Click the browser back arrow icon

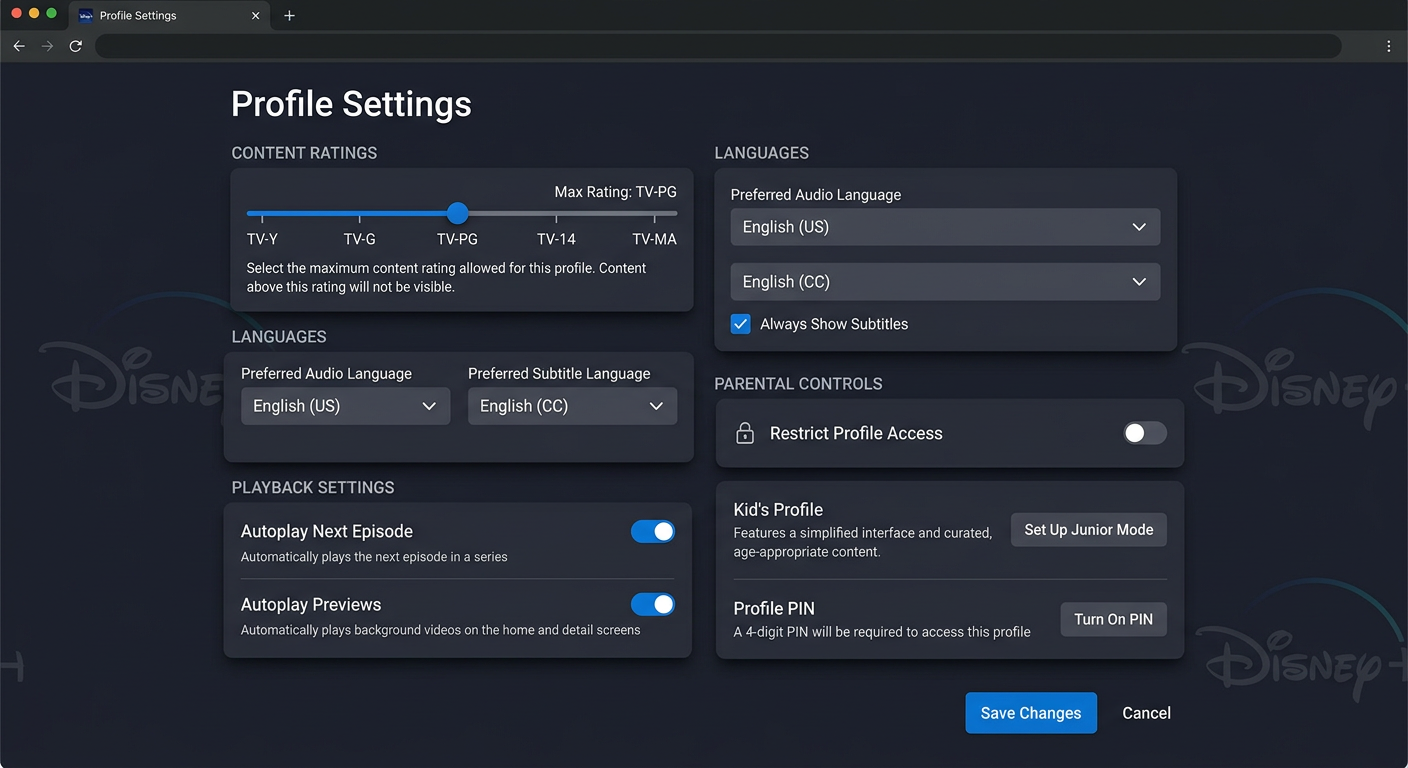point(18,46)
